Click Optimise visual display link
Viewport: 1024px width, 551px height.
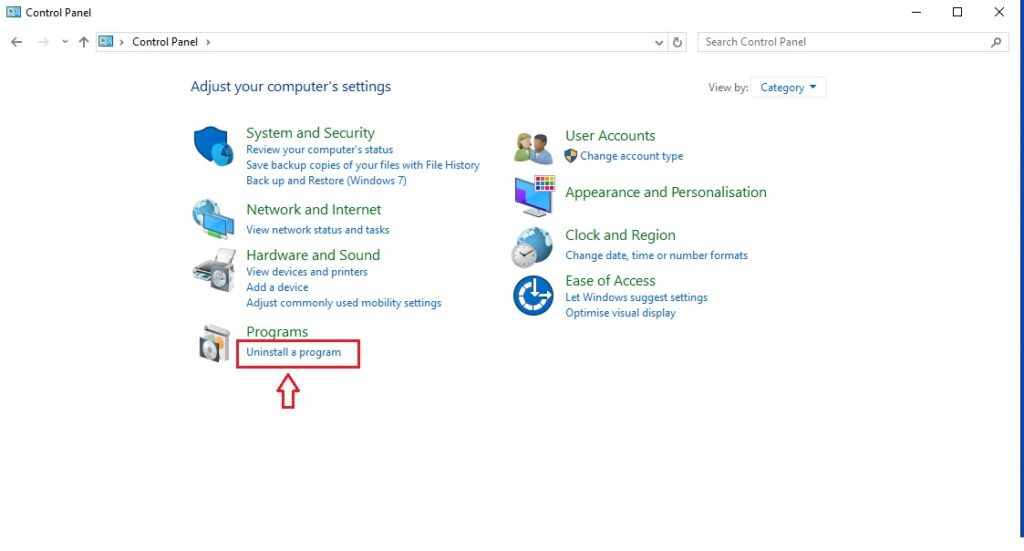(x=620, y=313)
